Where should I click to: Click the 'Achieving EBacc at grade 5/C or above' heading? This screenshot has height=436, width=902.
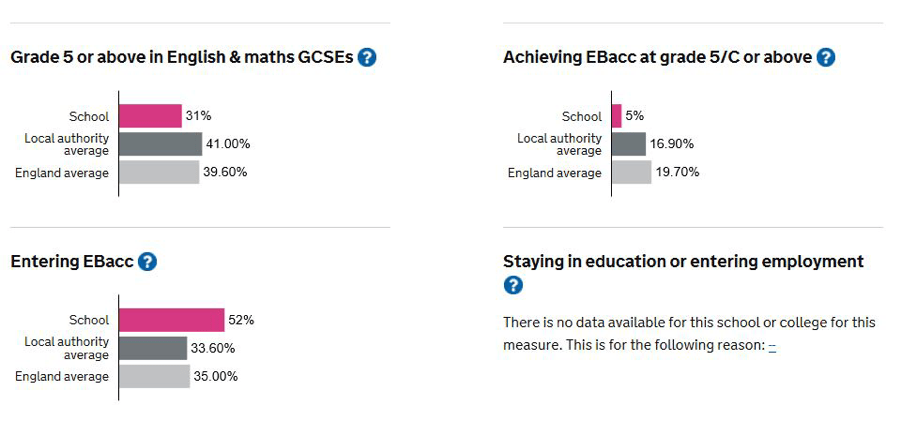click(657, 57)
